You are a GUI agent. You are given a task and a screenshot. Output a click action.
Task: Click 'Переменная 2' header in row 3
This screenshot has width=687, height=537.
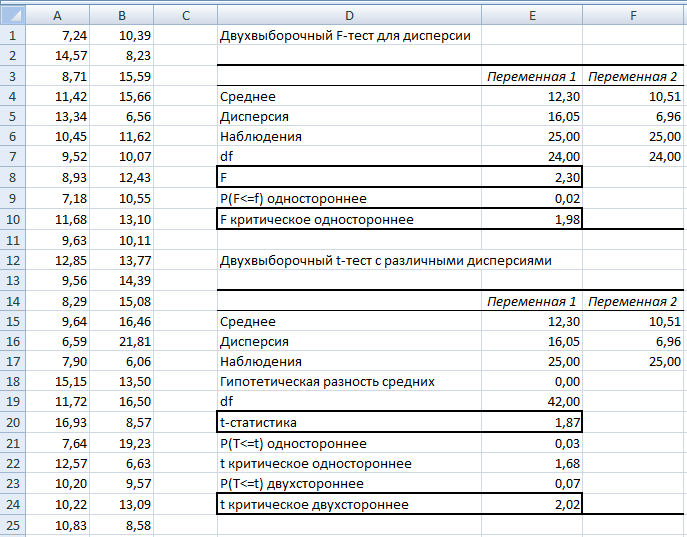[x=632, y=77]
